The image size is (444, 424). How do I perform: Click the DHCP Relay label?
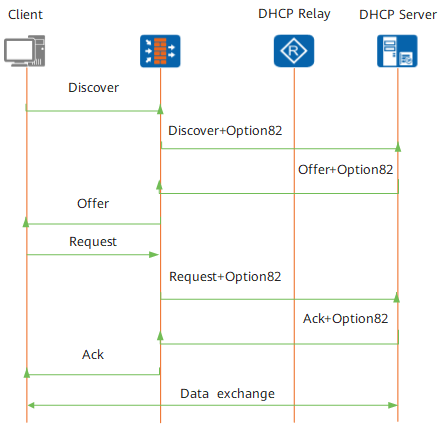(x=294, y=14)
